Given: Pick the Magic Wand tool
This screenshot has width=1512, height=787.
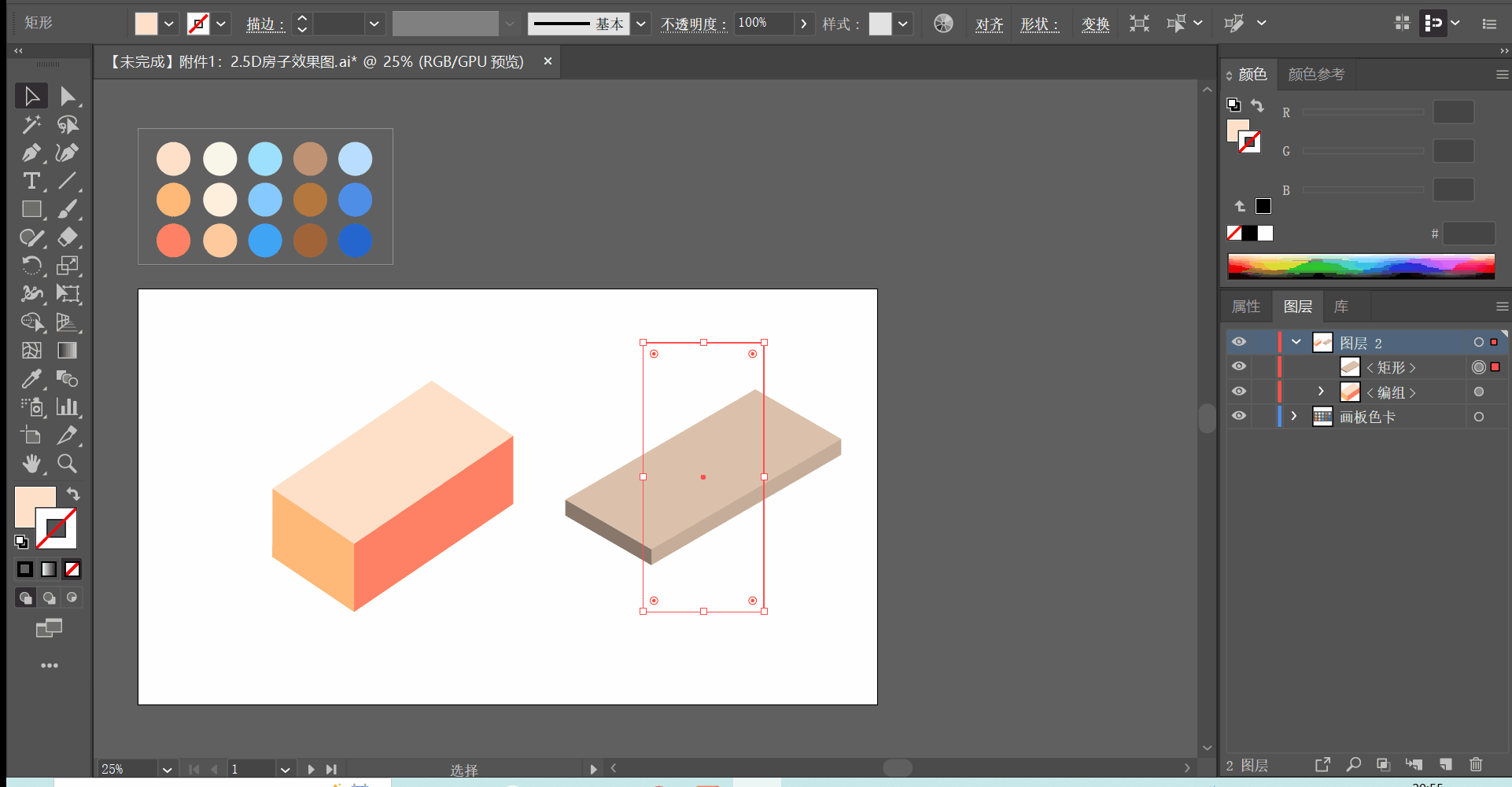Looking at the screenshot, I should click(x=31, y=124).
